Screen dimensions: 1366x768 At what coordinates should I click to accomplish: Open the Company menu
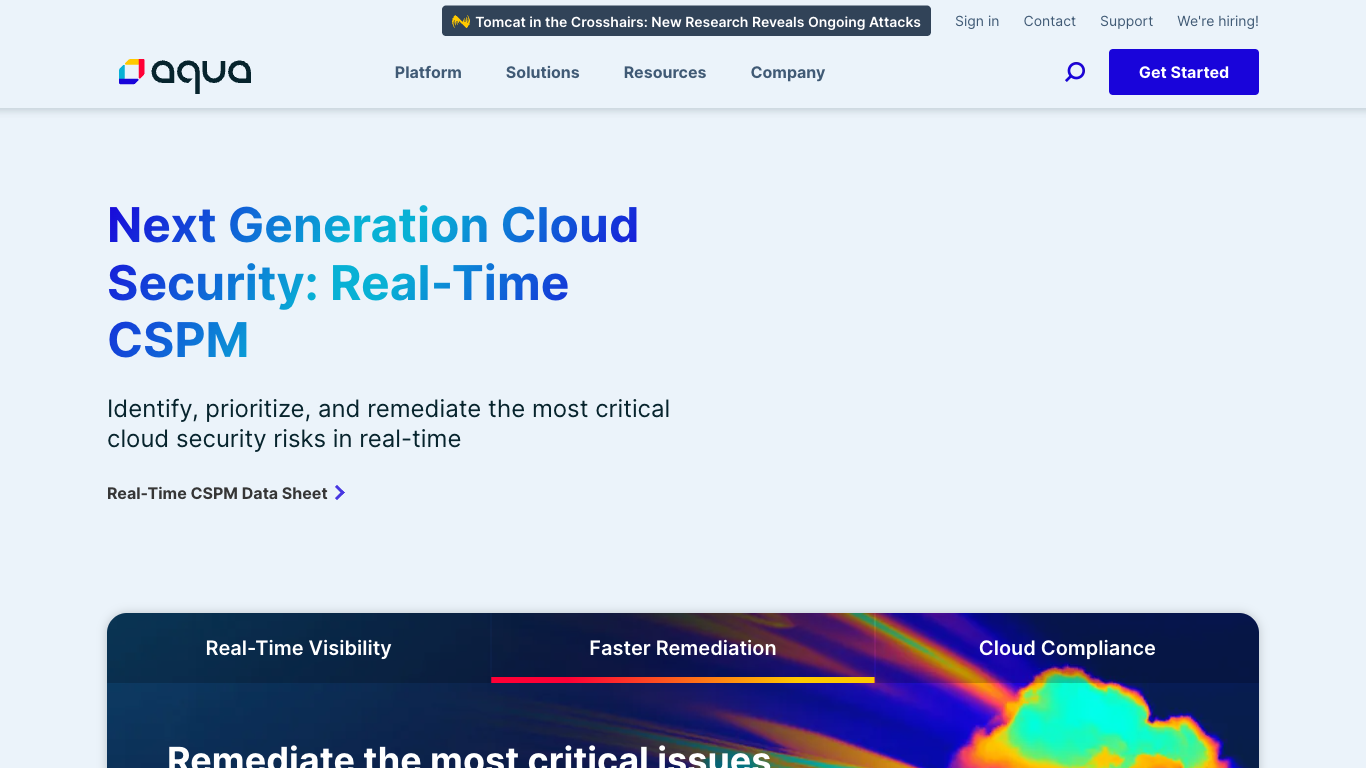pos(788,72)
